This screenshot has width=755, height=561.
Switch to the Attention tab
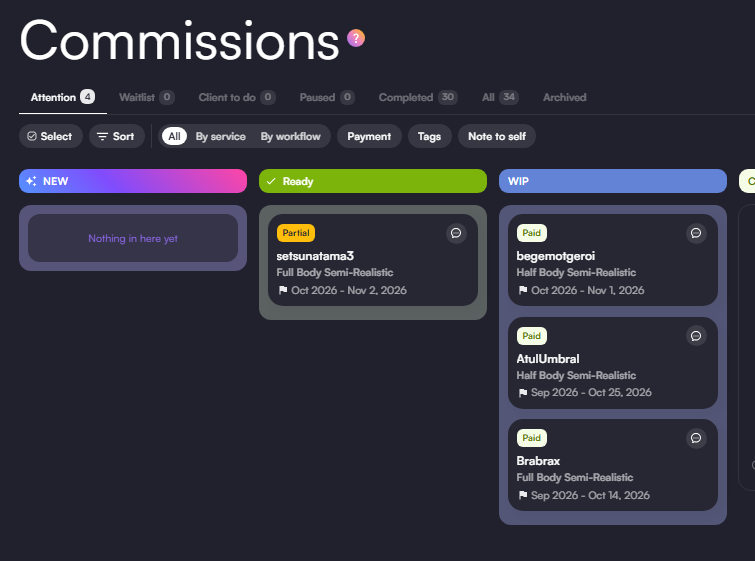tap(63, 97)
